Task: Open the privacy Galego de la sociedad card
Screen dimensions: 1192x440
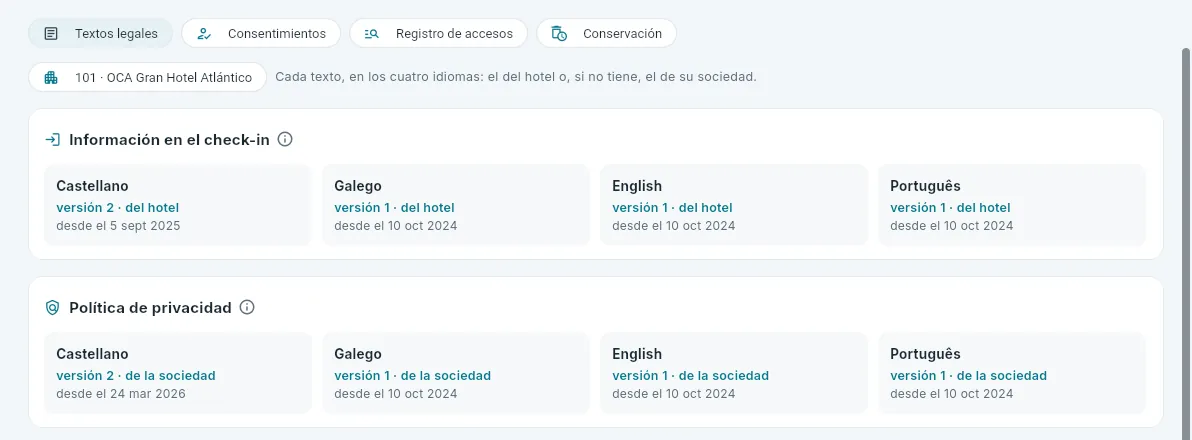Action: point(456,373)
